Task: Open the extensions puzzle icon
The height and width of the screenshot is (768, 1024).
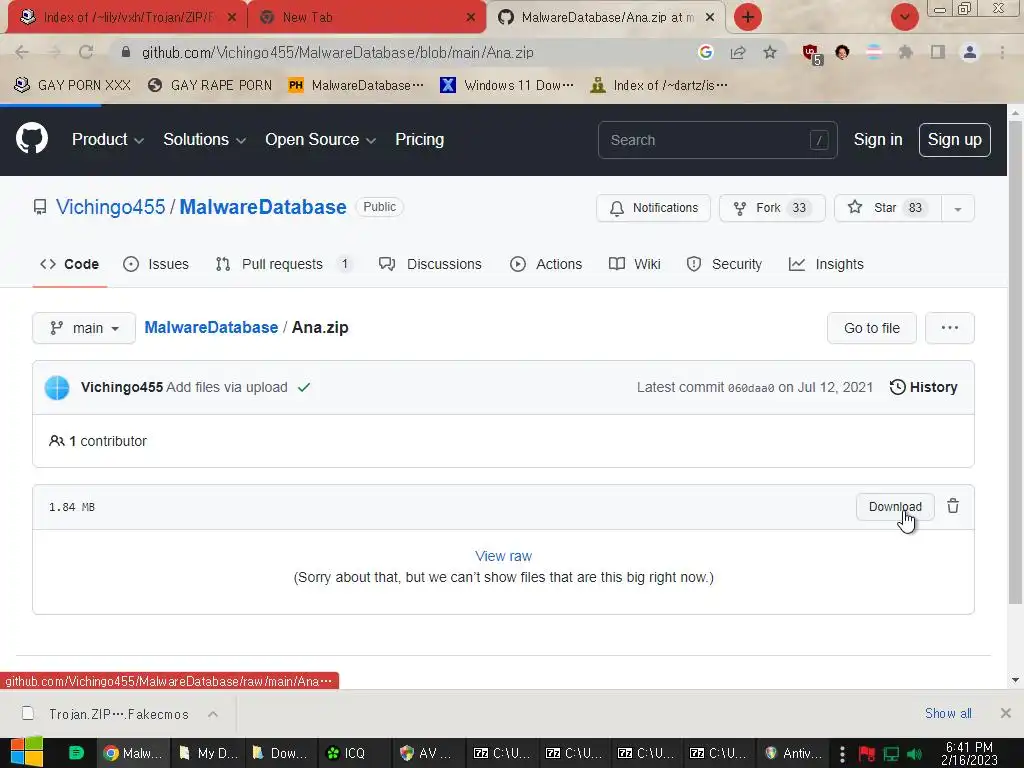Action: (x=905, y=52)
